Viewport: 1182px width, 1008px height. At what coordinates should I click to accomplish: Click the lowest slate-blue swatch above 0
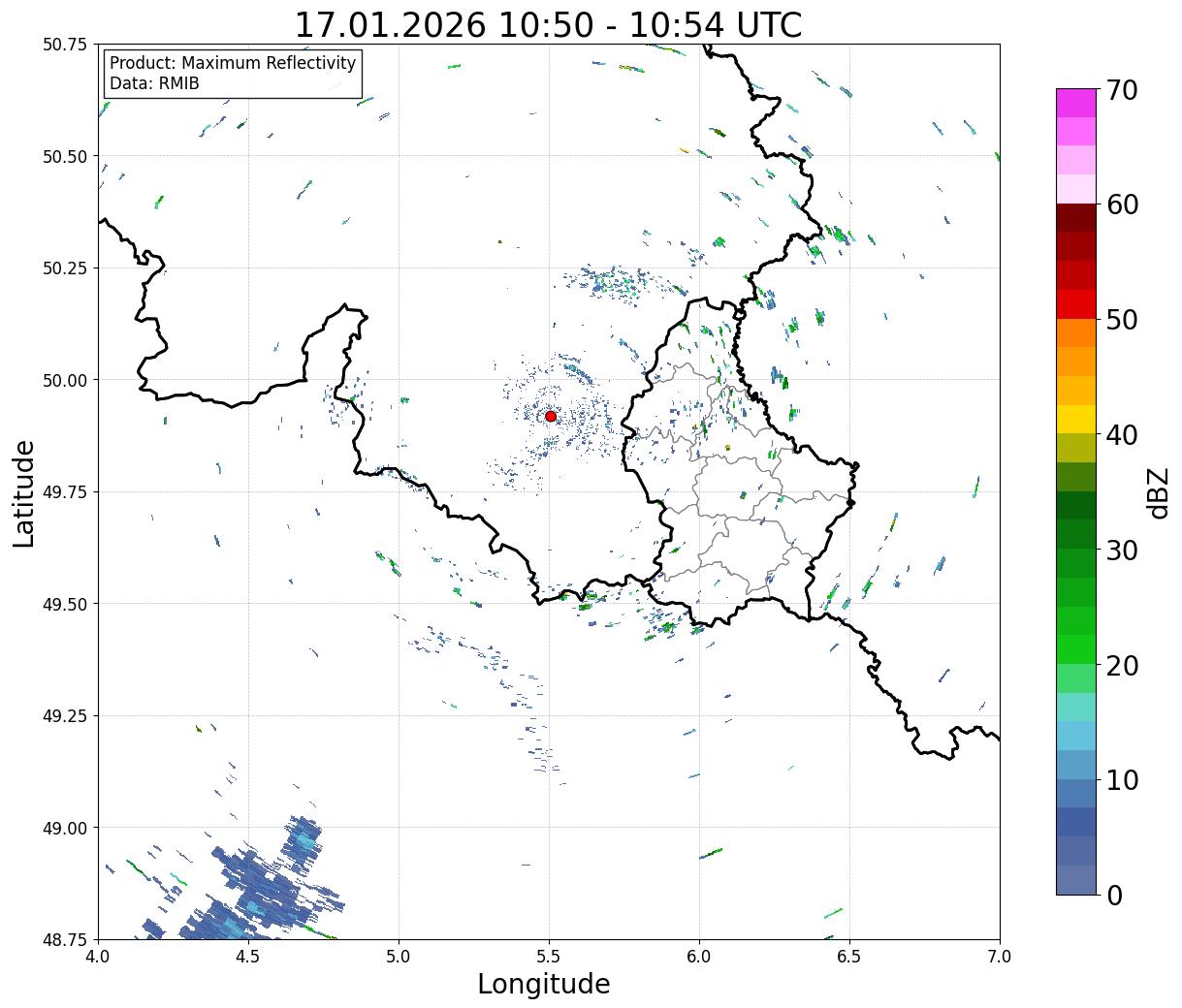[x=1076, y=879]
